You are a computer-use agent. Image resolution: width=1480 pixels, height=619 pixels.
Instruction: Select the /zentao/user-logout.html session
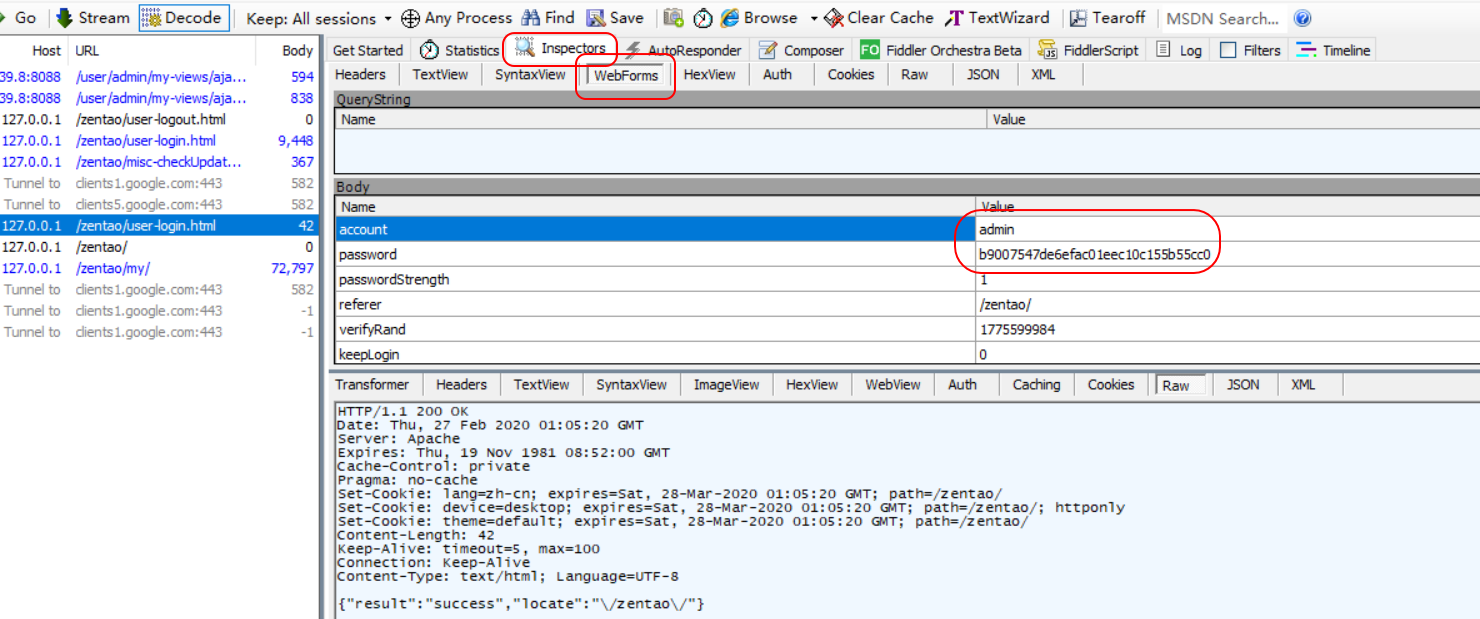[158, 119]
